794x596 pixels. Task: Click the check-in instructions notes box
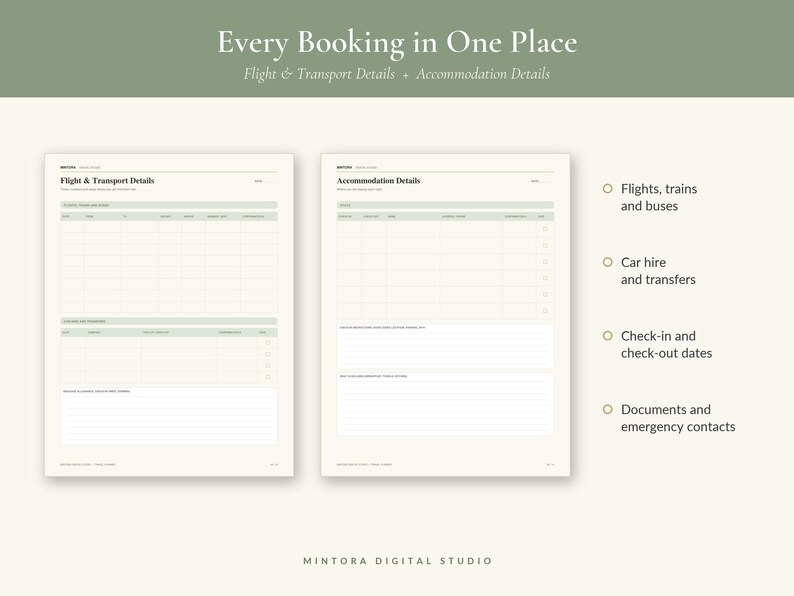pyautogui.click(x=445, y=346)
